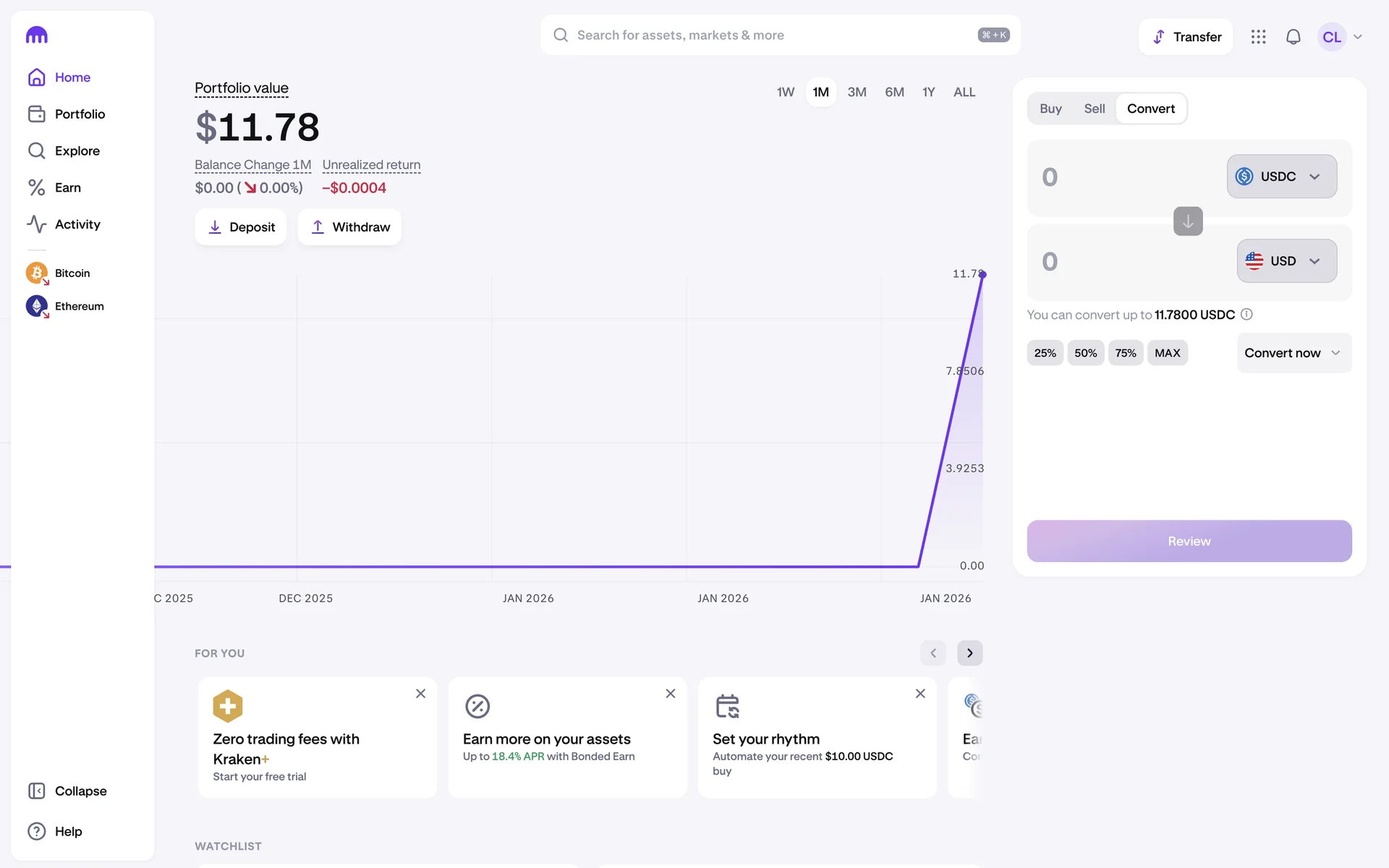Viewport: 1389px width, 868px height.
Task: Click the swap direction arrow between currencies
Action: 1187,221
